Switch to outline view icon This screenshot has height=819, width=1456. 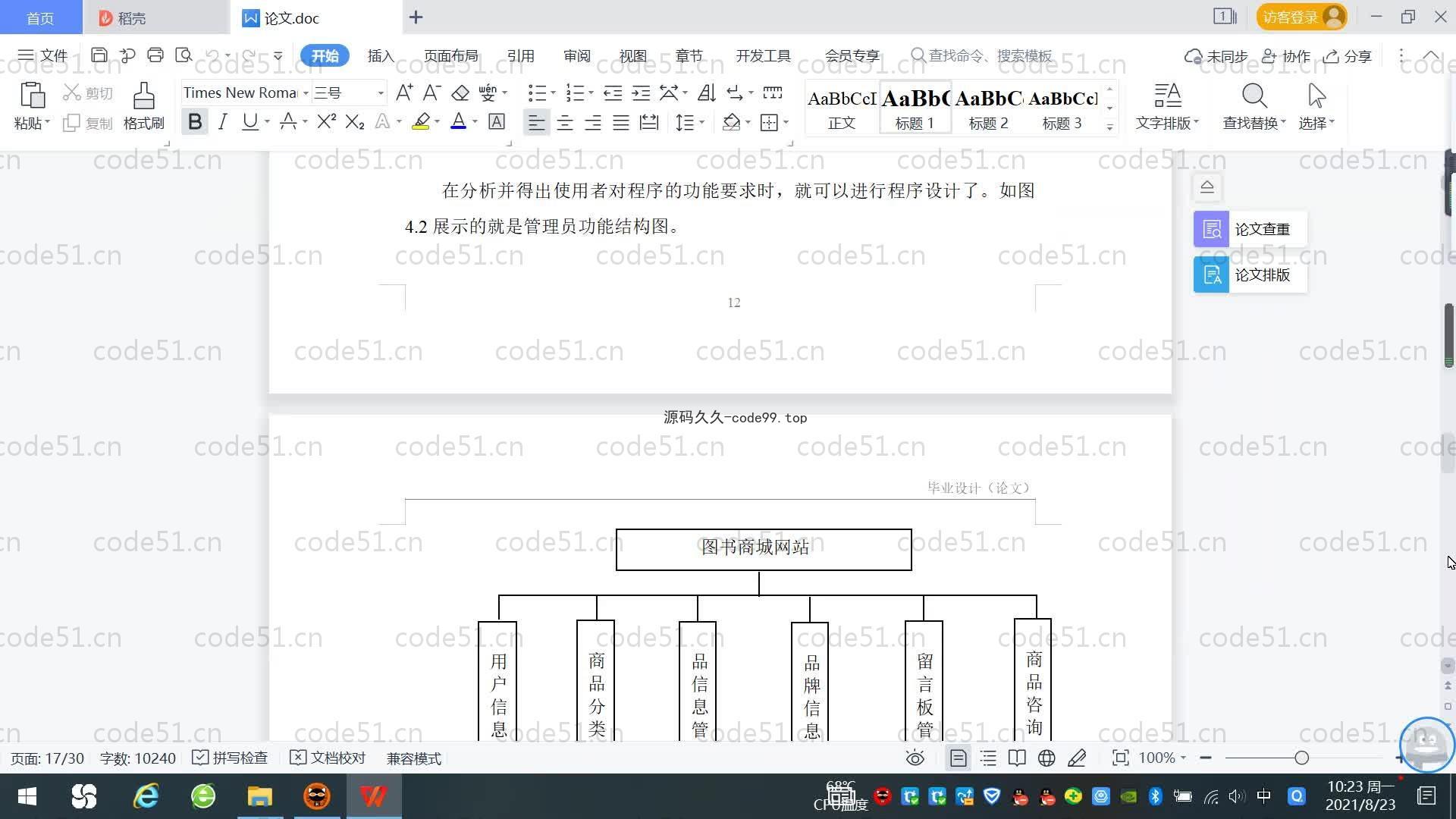pos(988,758)
